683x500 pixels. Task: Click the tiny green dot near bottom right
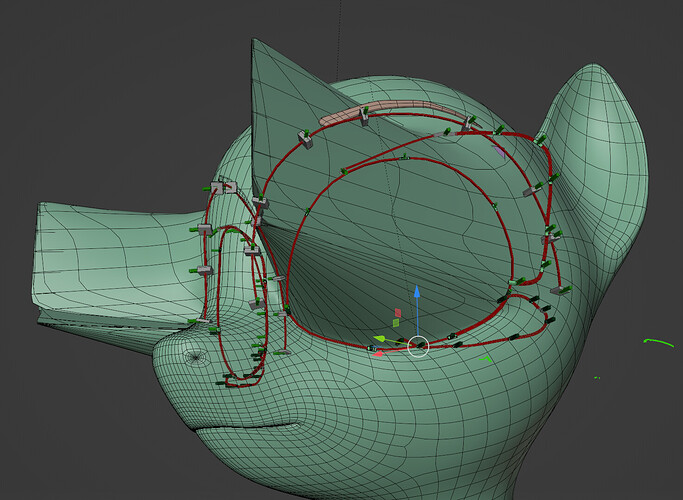click(597, 378)
